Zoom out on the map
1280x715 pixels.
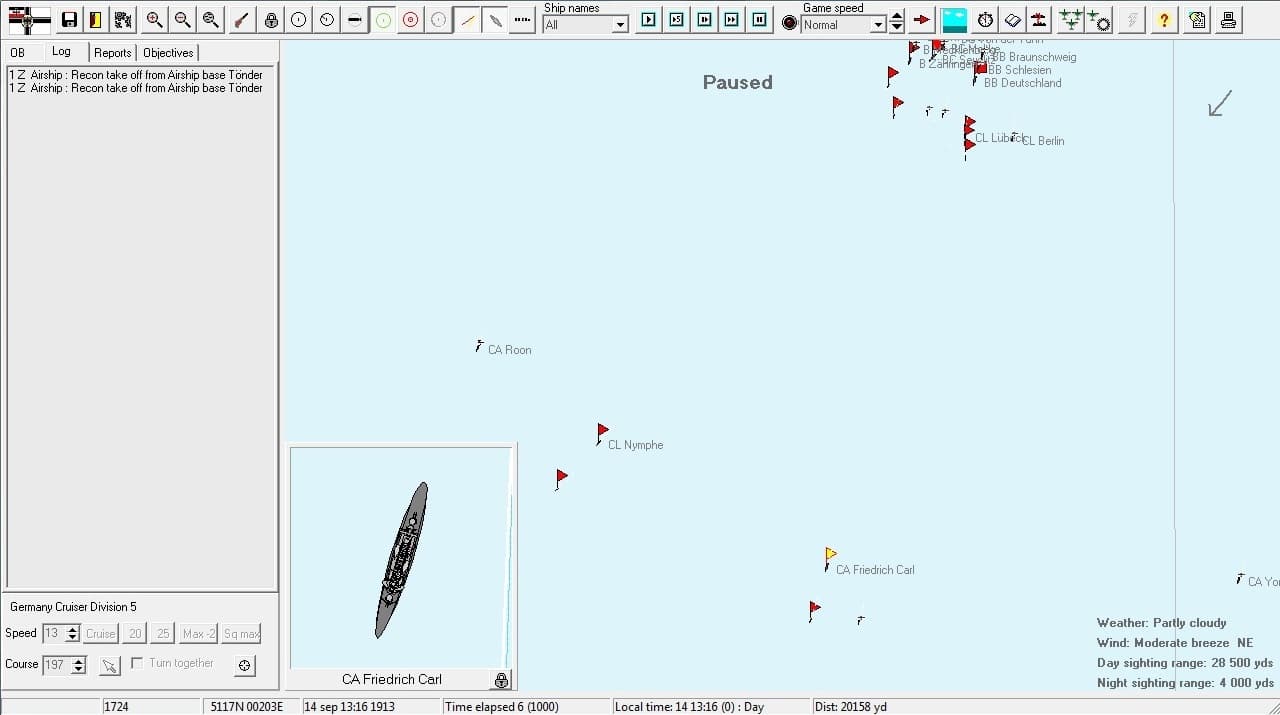183,20
